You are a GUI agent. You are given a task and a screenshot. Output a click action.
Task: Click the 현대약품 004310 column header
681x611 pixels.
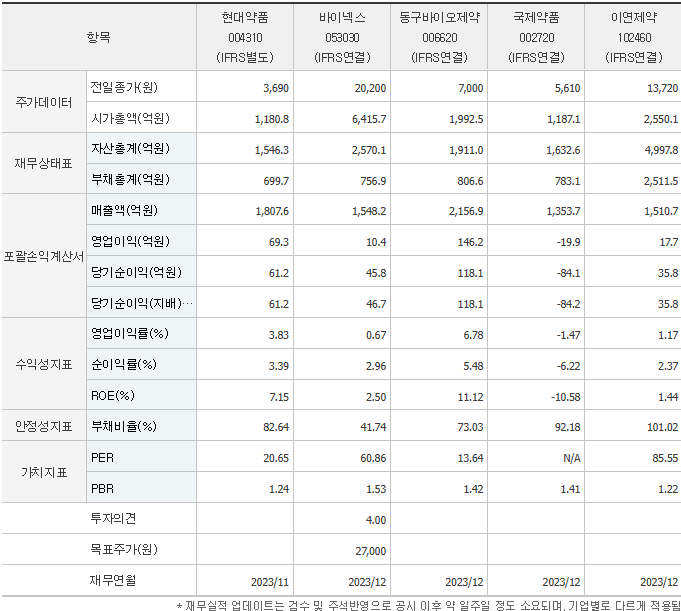(x=245, y=37)
